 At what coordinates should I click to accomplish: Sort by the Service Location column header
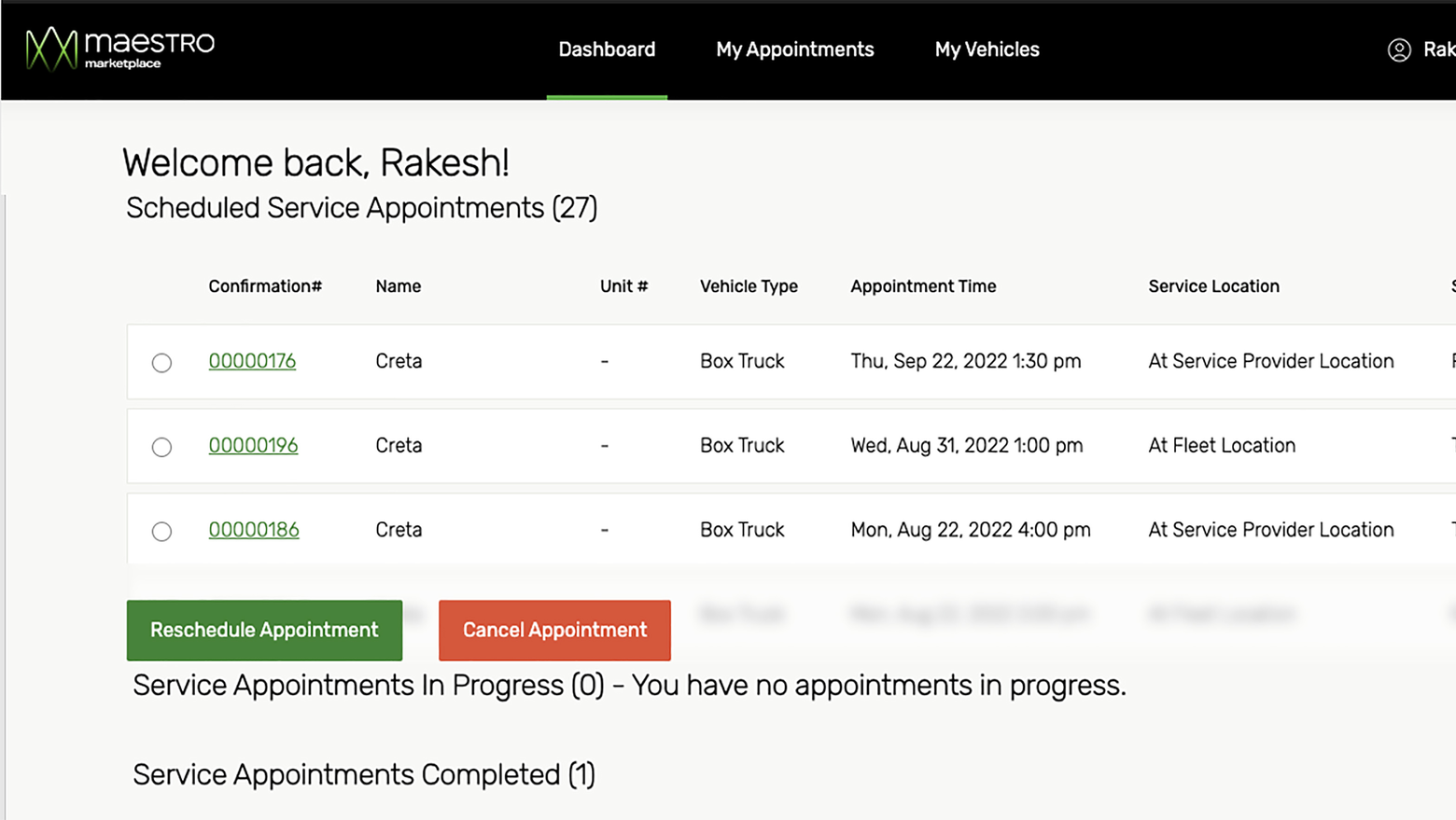click(1213, 286)
